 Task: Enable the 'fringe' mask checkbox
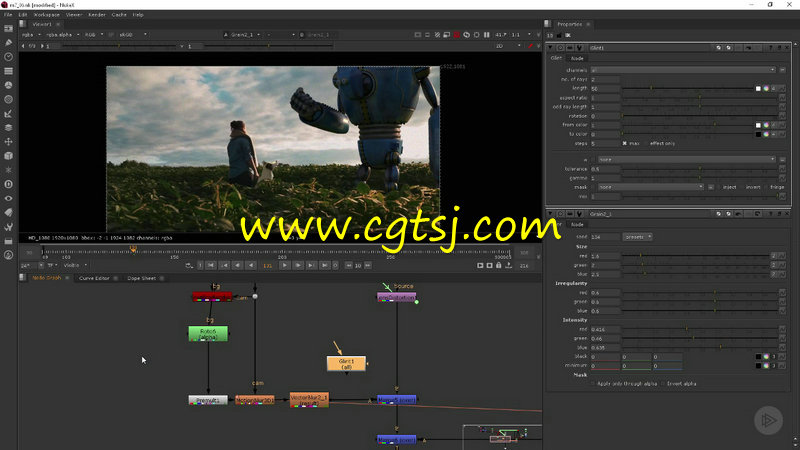tap(767, 187)
